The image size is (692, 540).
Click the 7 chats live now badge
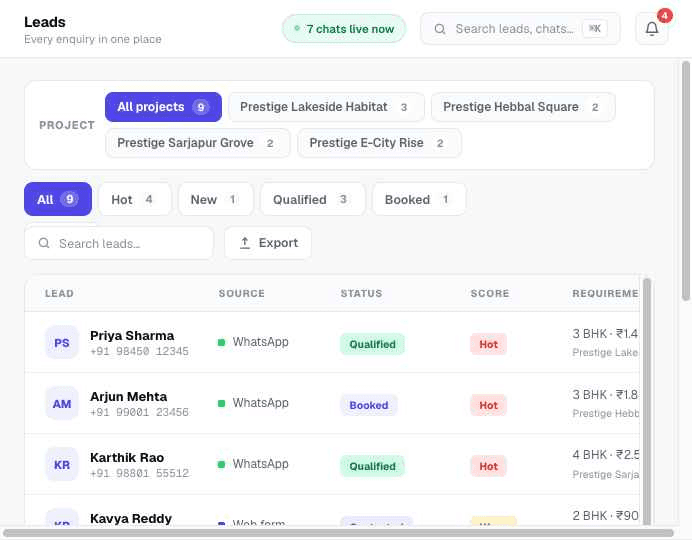[344, 29]
